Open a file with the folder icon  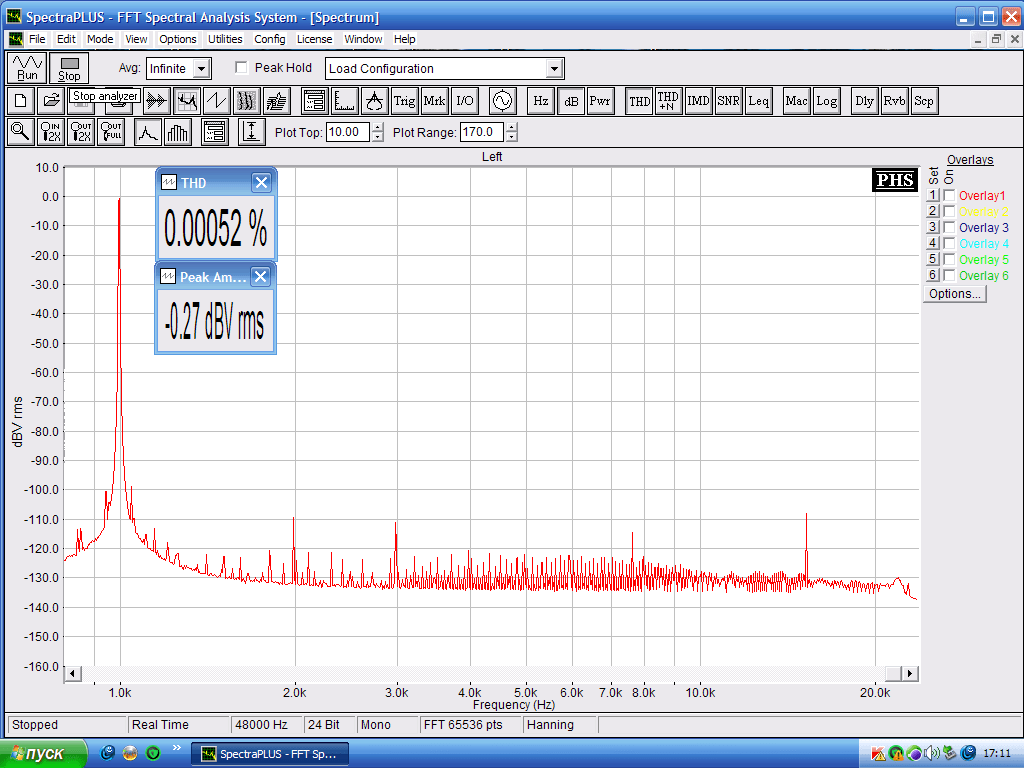(x=51, y=101)
